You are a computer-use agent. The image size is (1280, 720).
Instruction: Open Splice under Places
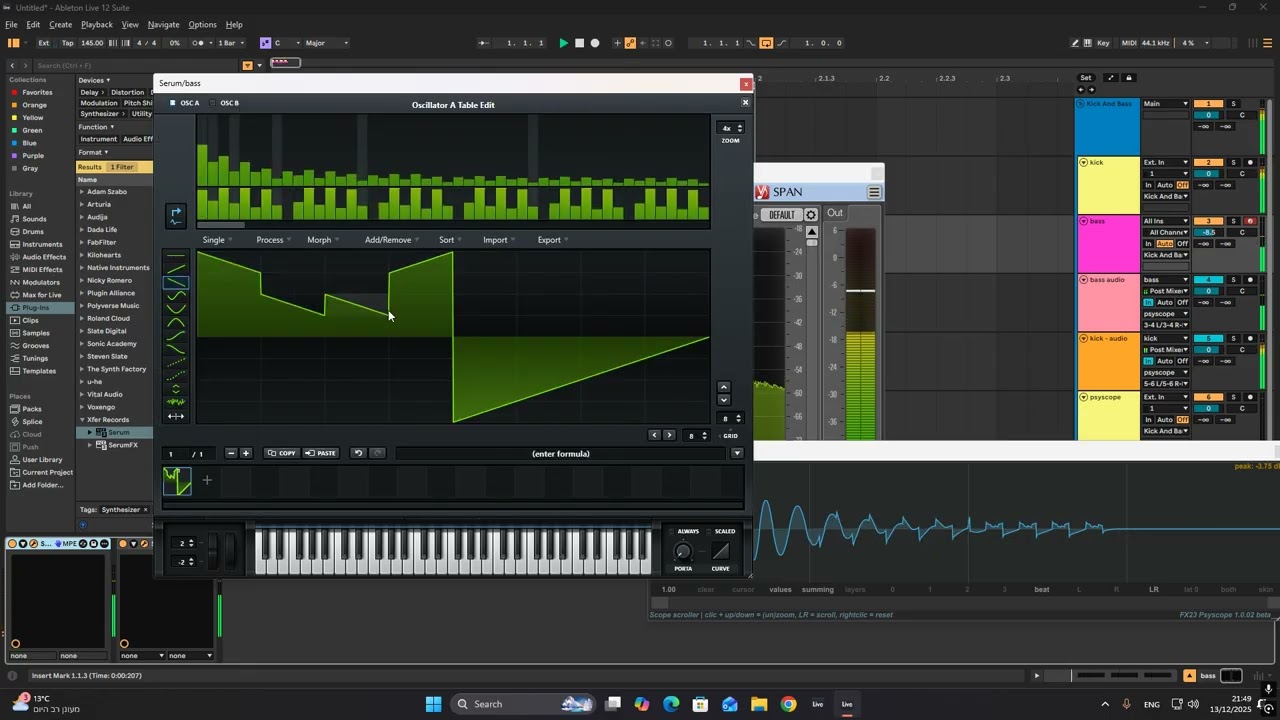pos(33,421)
